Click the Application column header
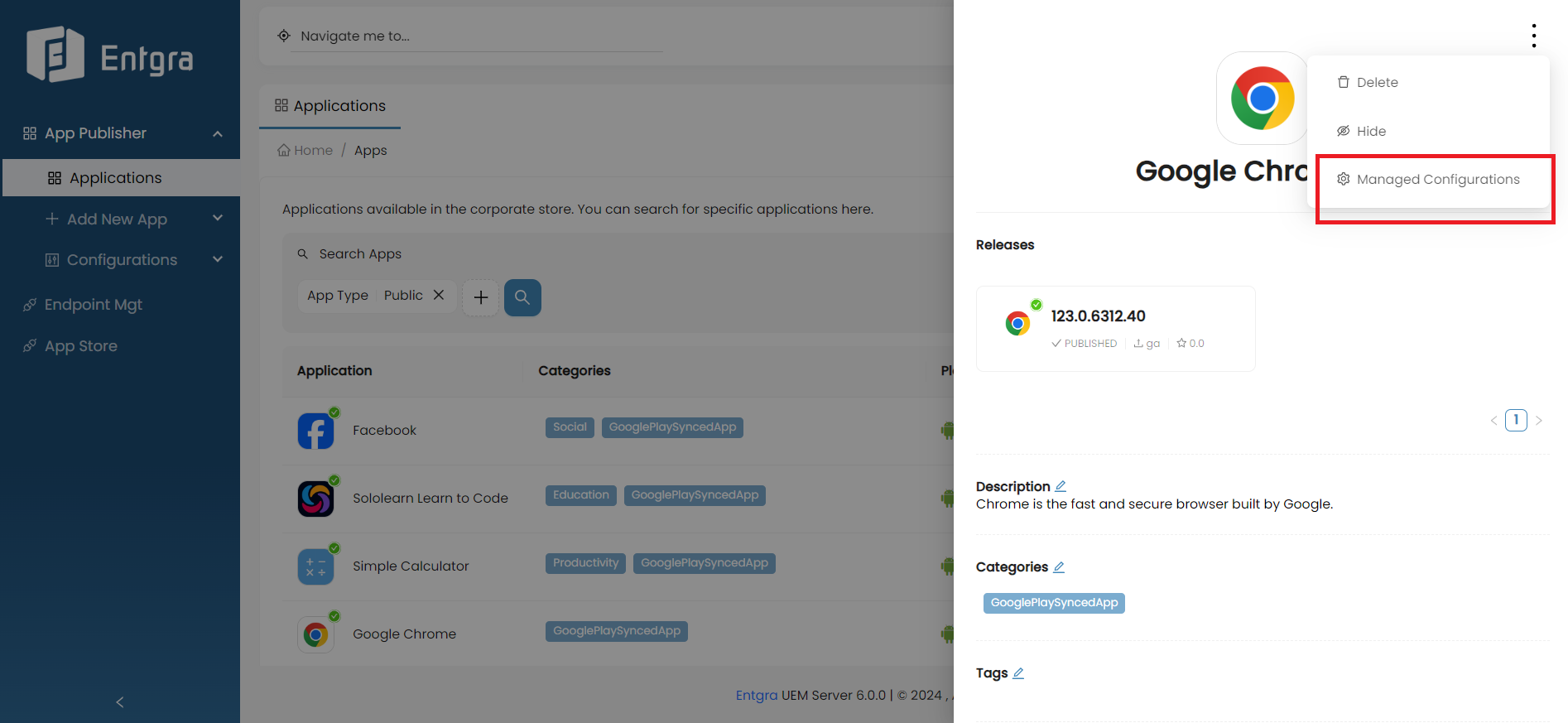Viewport: 1568px width, 723px height. [x=334, y=371]
